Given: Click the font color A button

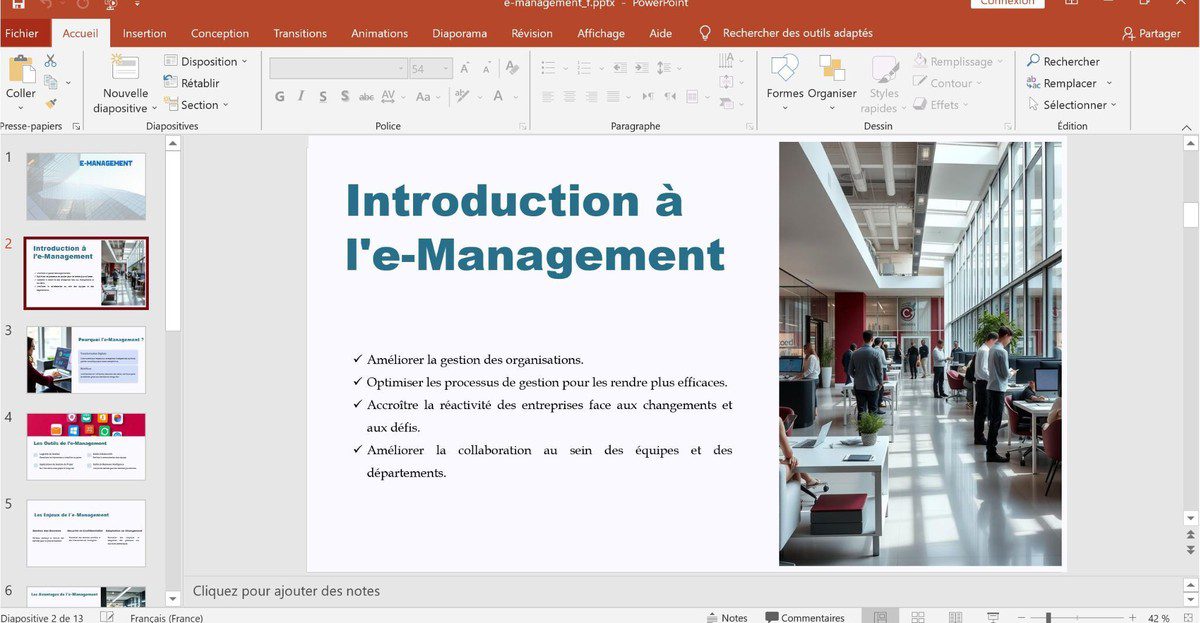Looking at the screenshot, I should [x=497, y=97].
